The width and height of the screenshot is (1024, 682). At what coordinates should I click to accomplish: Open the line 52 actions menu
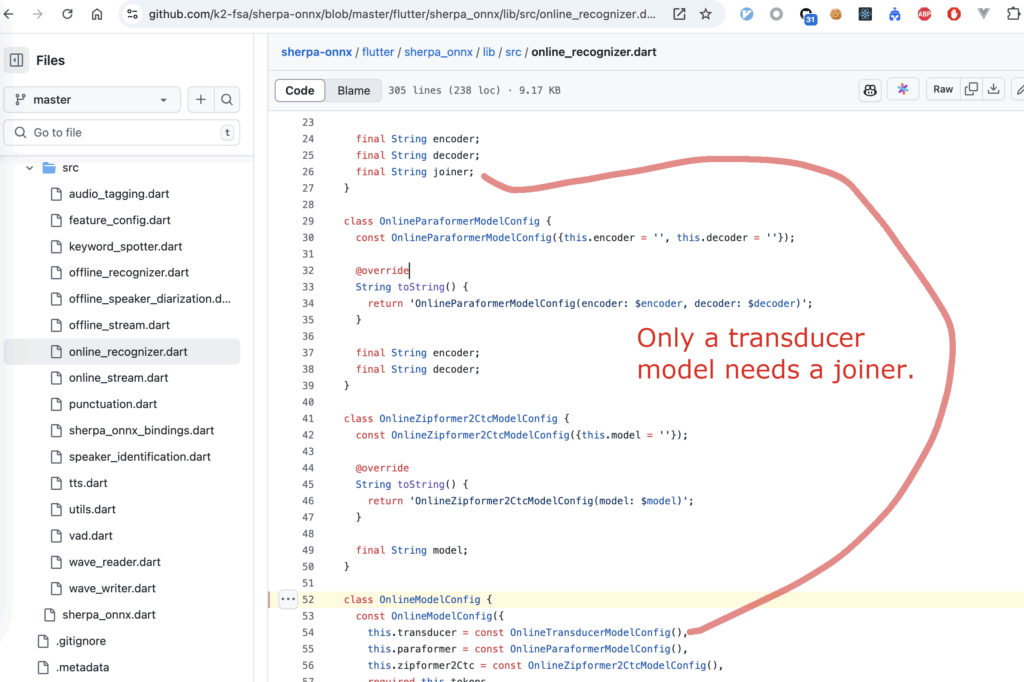288,599
